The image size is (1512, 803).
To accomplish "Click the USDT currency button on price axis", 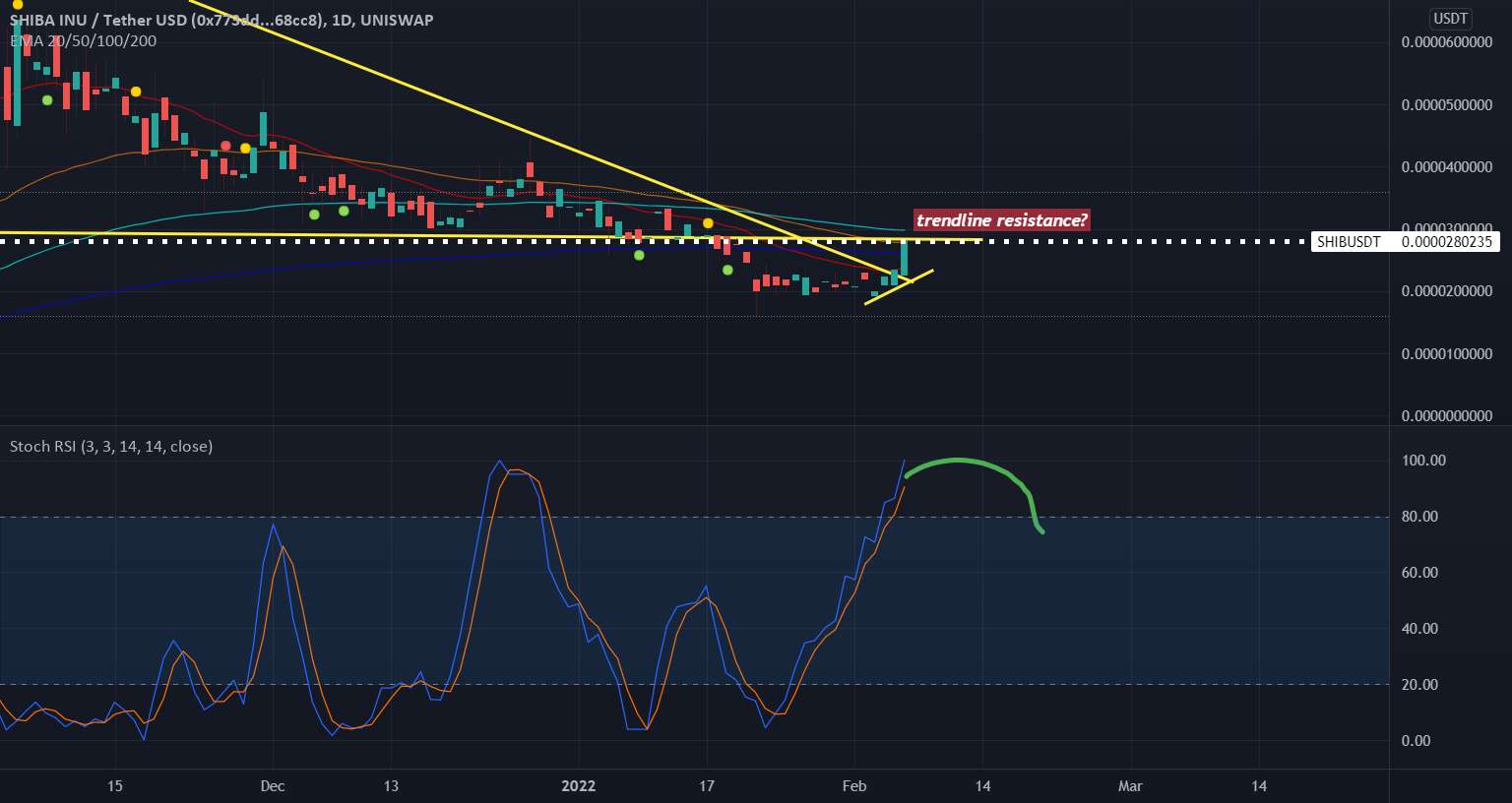I will point(1450,19).
